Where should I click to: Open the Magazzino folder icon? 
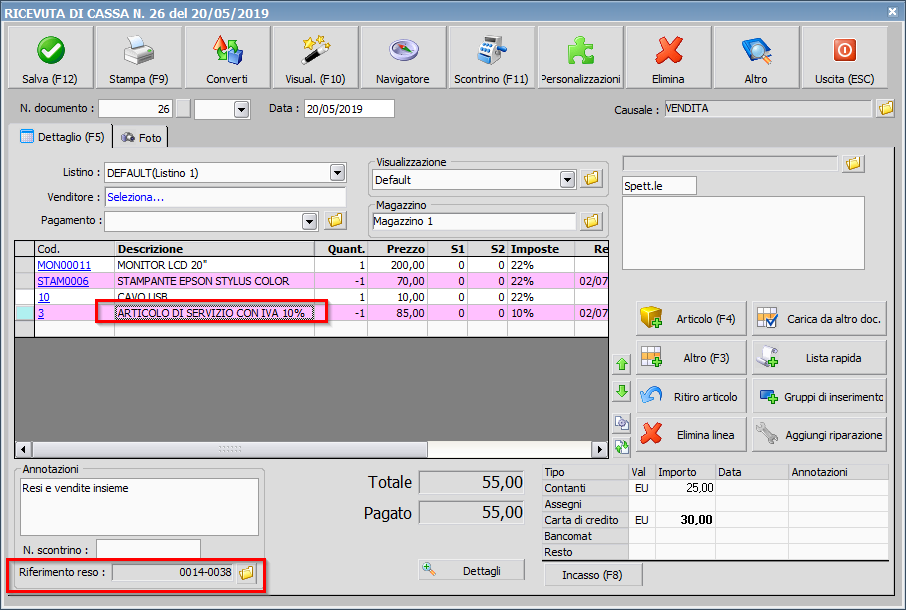591,221
